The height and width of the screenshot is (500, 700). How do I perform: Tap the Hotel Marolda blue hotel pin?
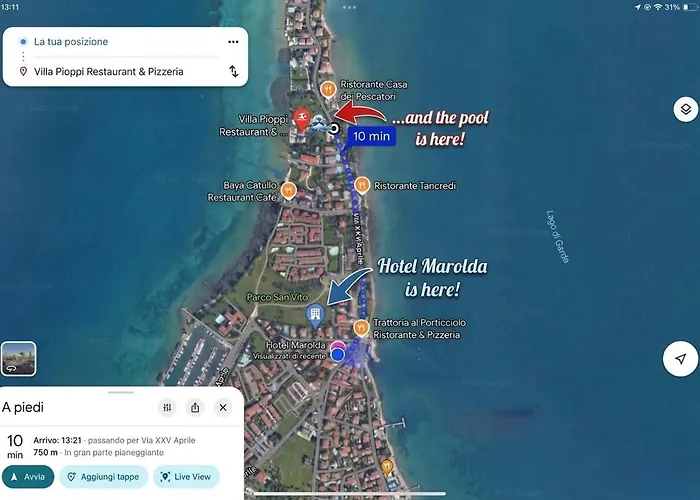tap(315, 314)
